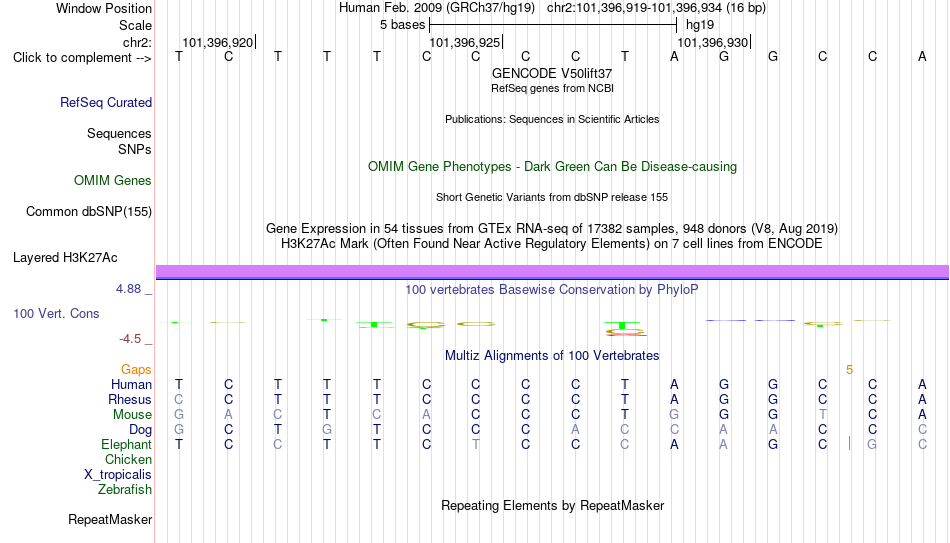The image size is (950, 543).
Task: Open the RefSeq Curated track label
Action: [x=106, y=102]
